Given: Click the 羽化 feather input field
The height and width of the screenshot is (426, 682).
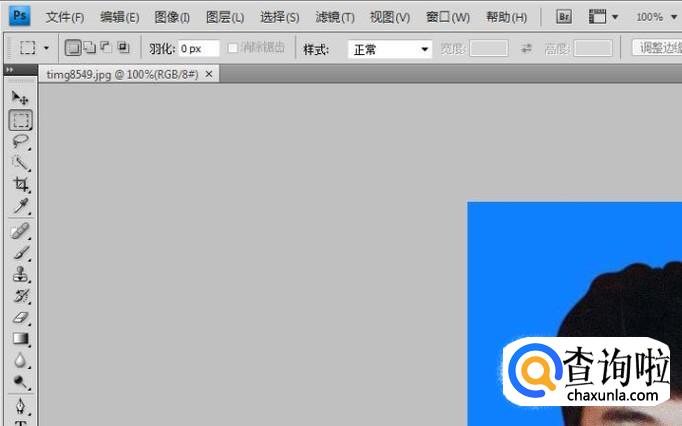Looking at the screenshot, I should pyautogui.click(x=198, y=48).
